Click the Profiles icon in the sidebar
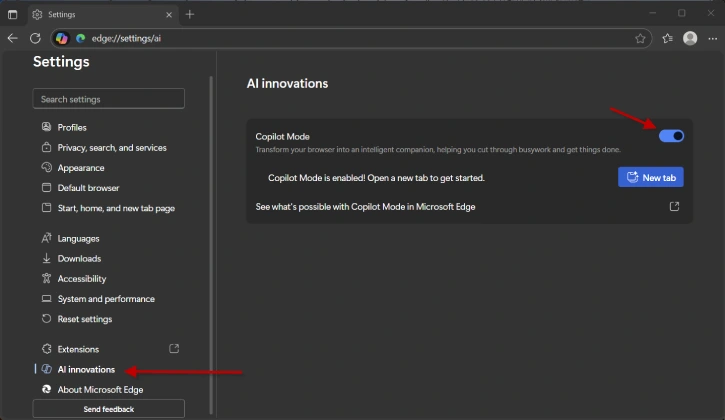The height and width of the screenshot is (420, 725). [x=46, y=127]
